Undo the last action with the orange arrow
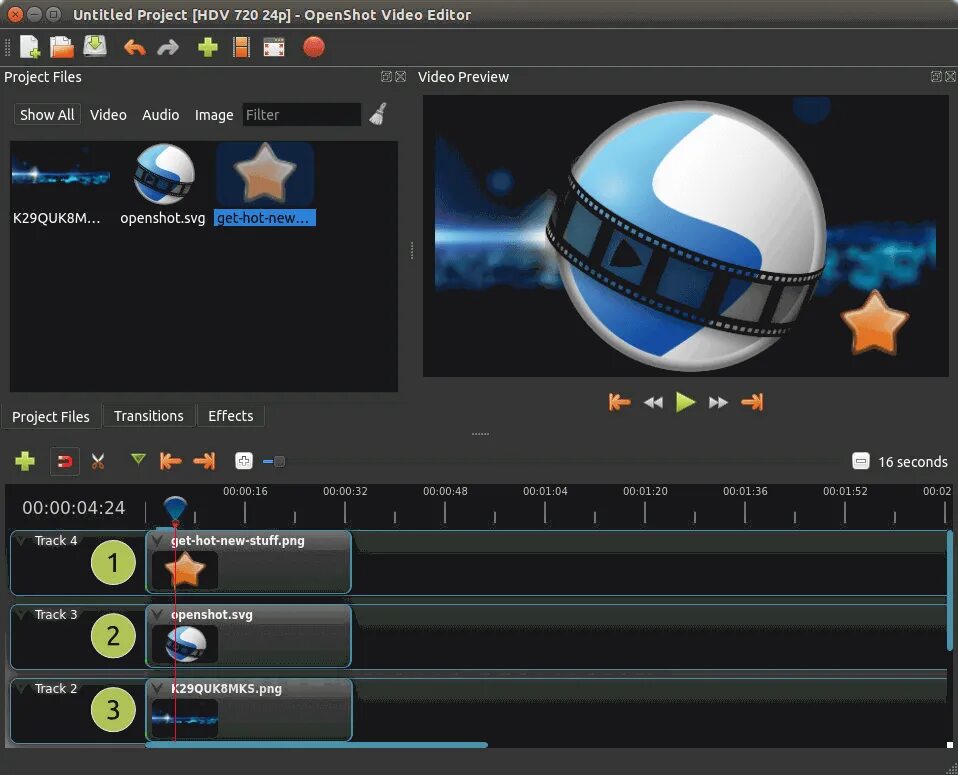This screenshot has height=775, width=958. pos(134,48)
